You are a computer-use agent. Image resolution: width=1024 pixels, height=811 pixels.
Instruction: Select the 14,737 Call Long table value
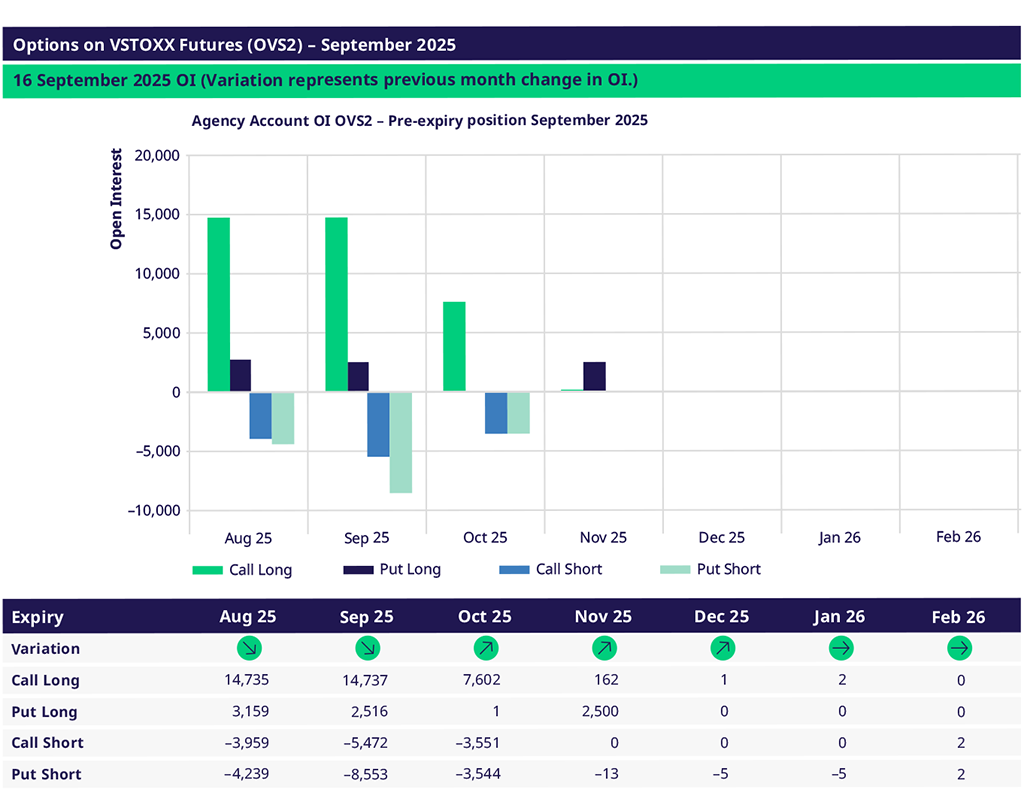(366, 680)
